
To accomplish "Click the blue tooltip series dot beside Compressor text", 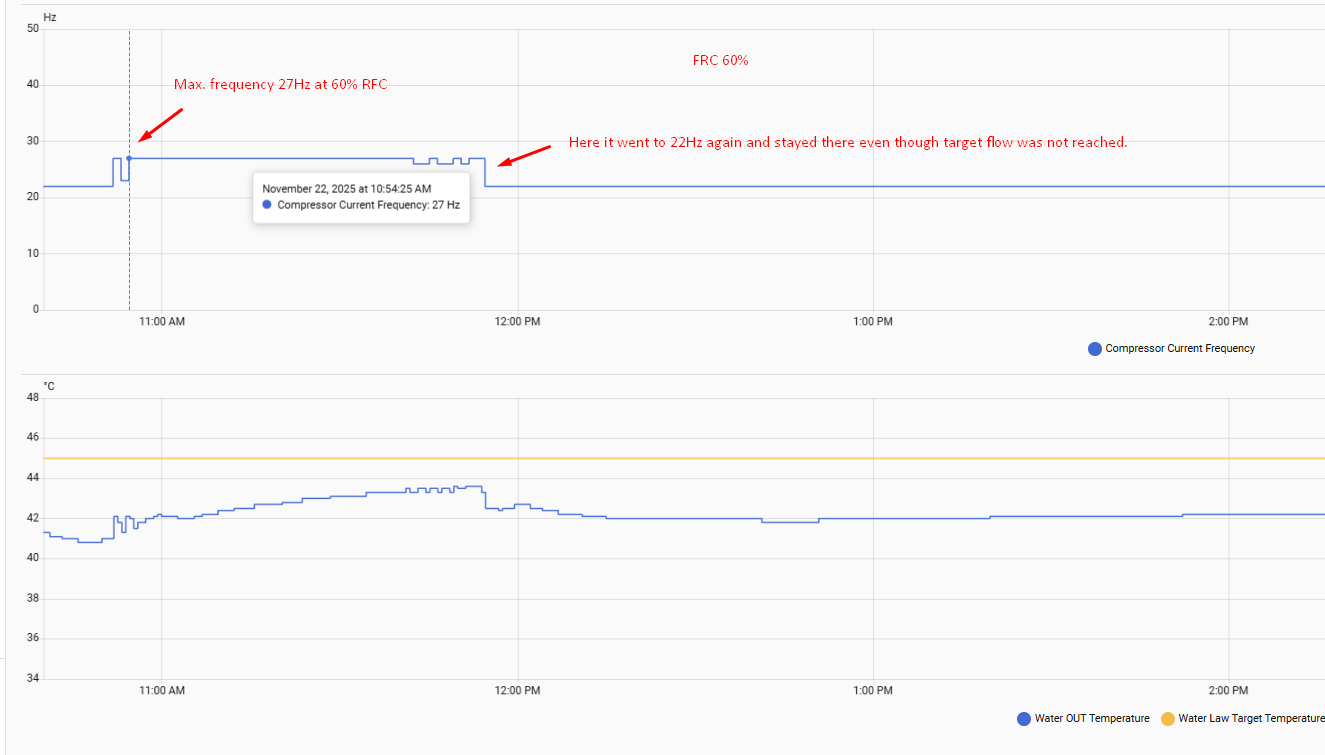I will [x=267, y=205].
